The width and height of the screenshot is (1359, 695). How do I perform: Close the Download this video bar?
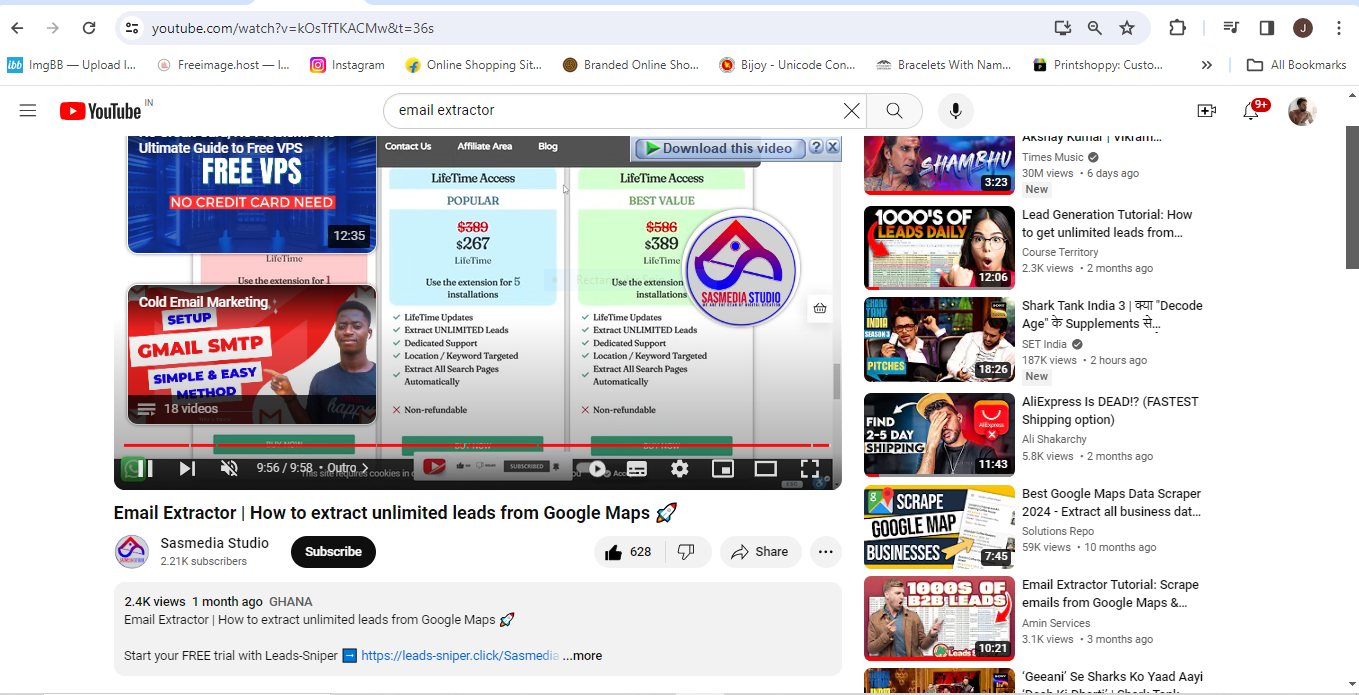click(x=832, y=147)
